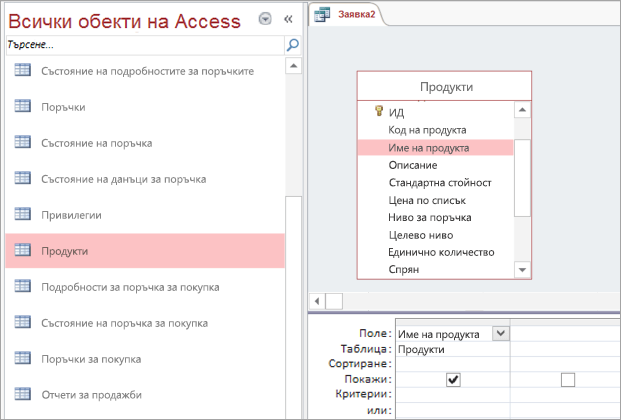Image resolution: width=621 pixels, height=420 pixels.
Task: Click the navigation pane vertical scrollbar thumb
Action: [x=293, y=307]
